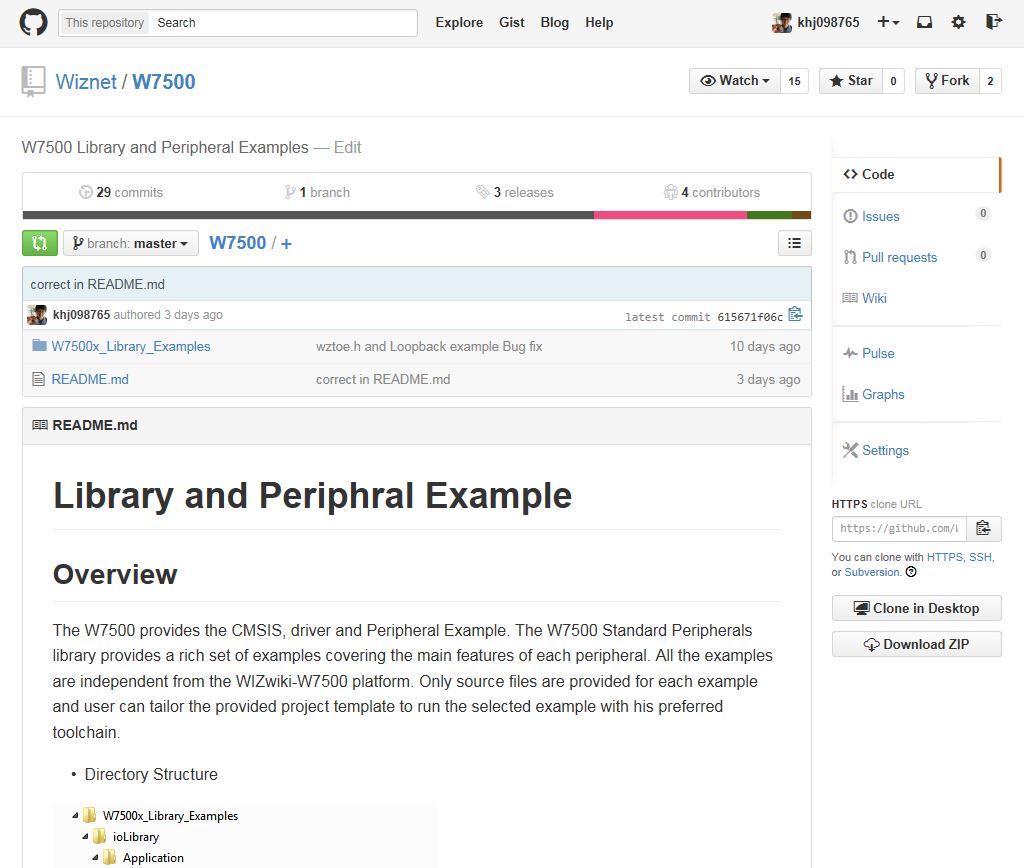Open Create new dropdown plus in header
The height and width of the screenshot is (868, 1024).
click(888, 22)
